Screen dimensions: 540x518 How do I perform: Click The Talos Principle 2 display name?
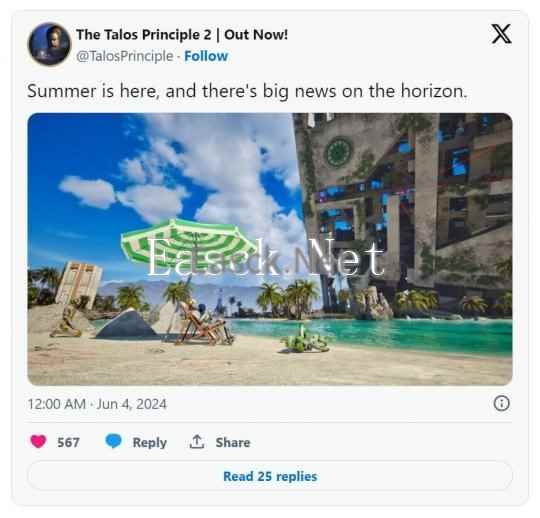(182, 34)
